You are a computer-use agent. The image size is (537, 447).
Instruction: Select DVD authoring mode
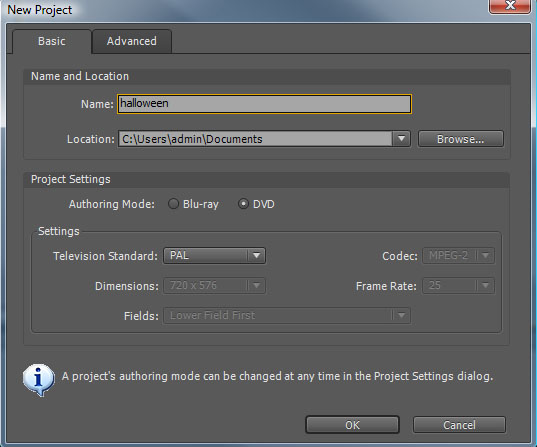243,204
